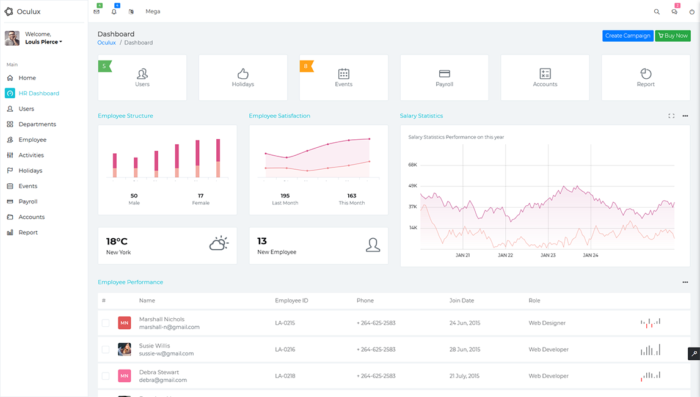Click the name Marshall Nichols

point(162,319)
